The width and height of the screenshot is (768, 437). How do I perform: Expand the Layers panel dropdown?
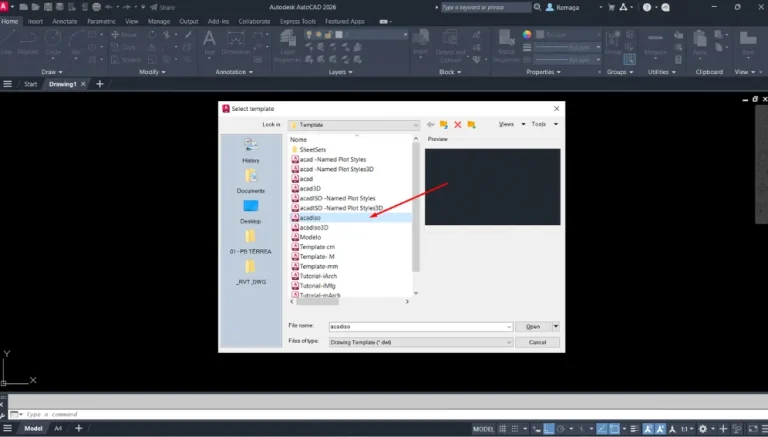point(340,72)
